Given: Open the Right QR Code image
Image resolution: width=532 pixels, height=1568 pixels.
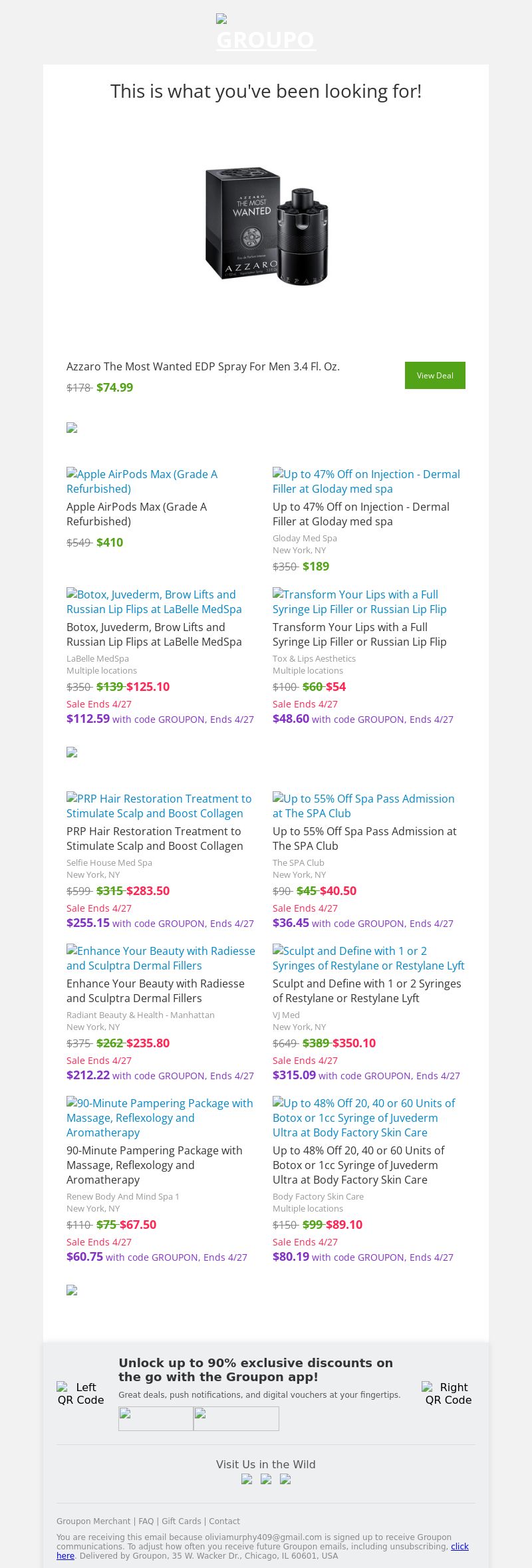Looking at the screenshot, I should pos(448,1393).
